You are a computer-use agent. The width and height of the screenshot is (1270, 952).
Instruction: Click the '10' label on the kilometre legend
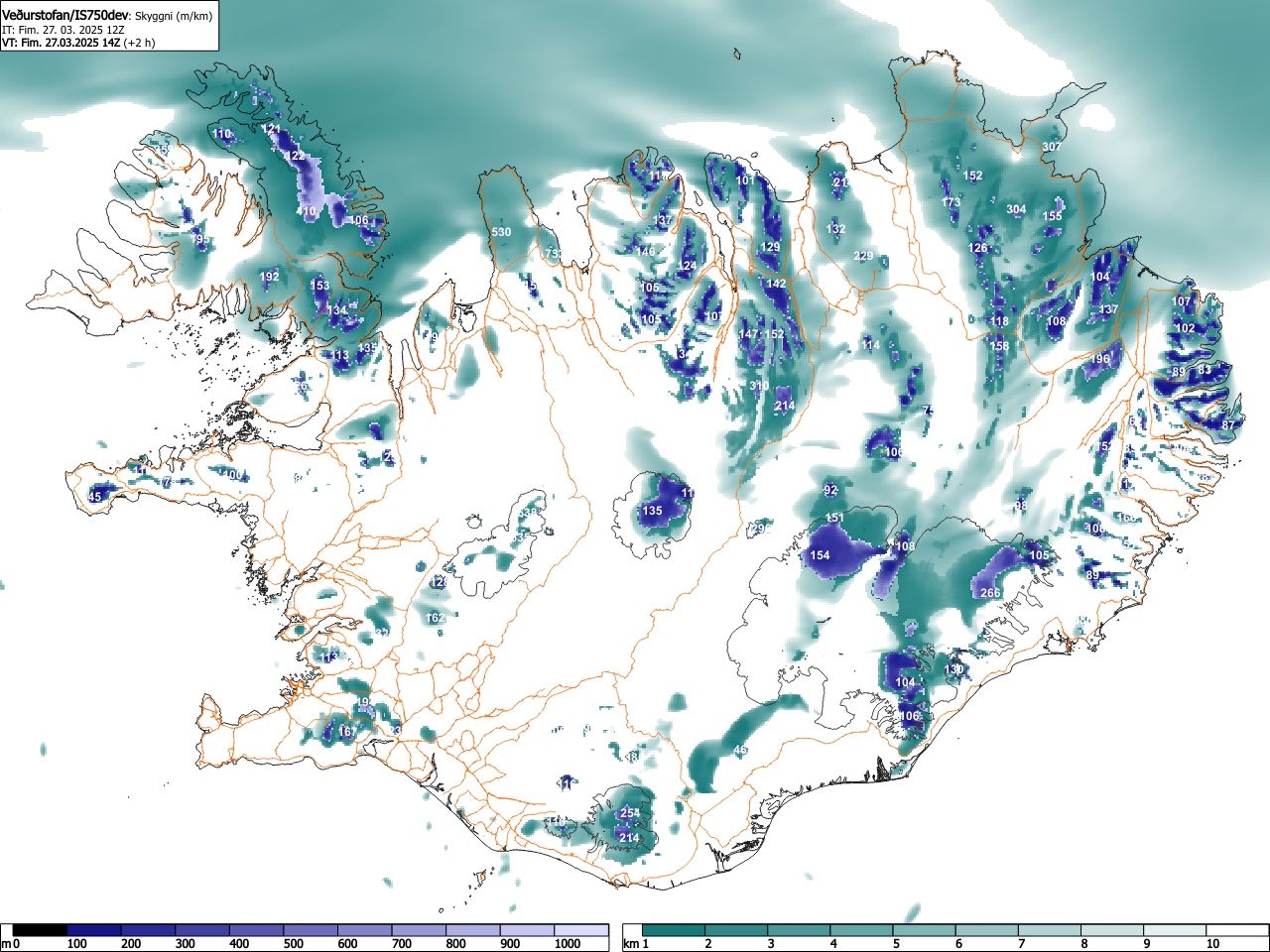click(1211, 944)
